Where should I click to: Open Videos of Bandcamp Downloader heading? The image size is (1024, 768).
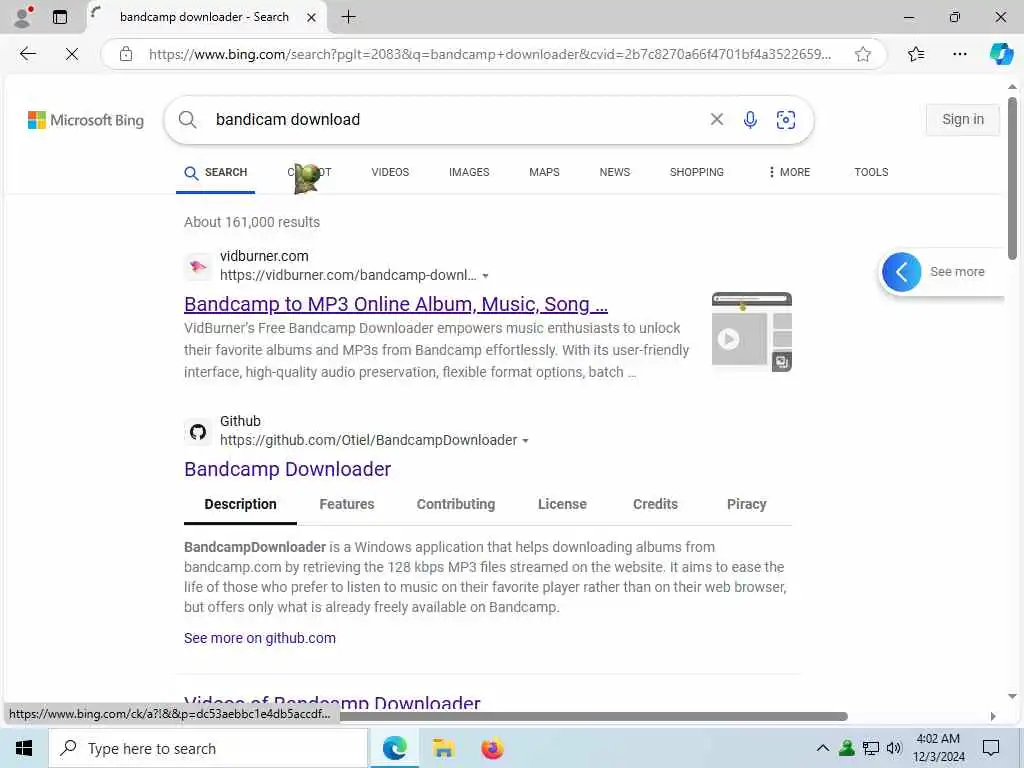(332, 702)
